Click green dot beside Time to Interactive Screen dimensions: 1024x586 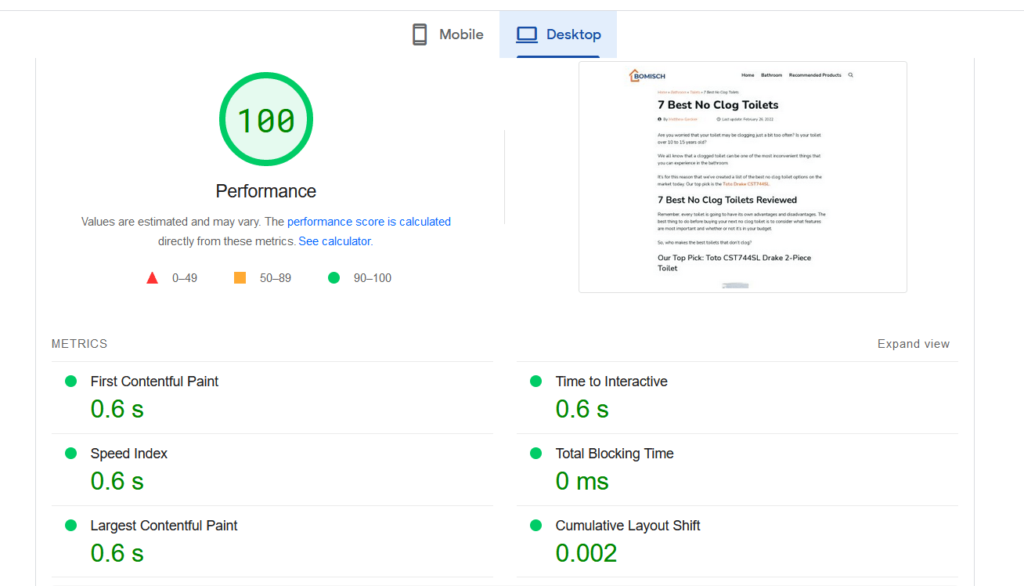[x=536, y=381]
